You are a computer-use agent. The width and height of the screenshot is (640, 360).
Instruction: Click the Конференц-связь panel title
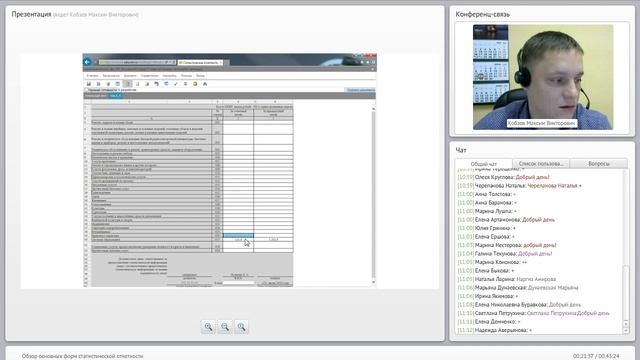click(482, 14)
